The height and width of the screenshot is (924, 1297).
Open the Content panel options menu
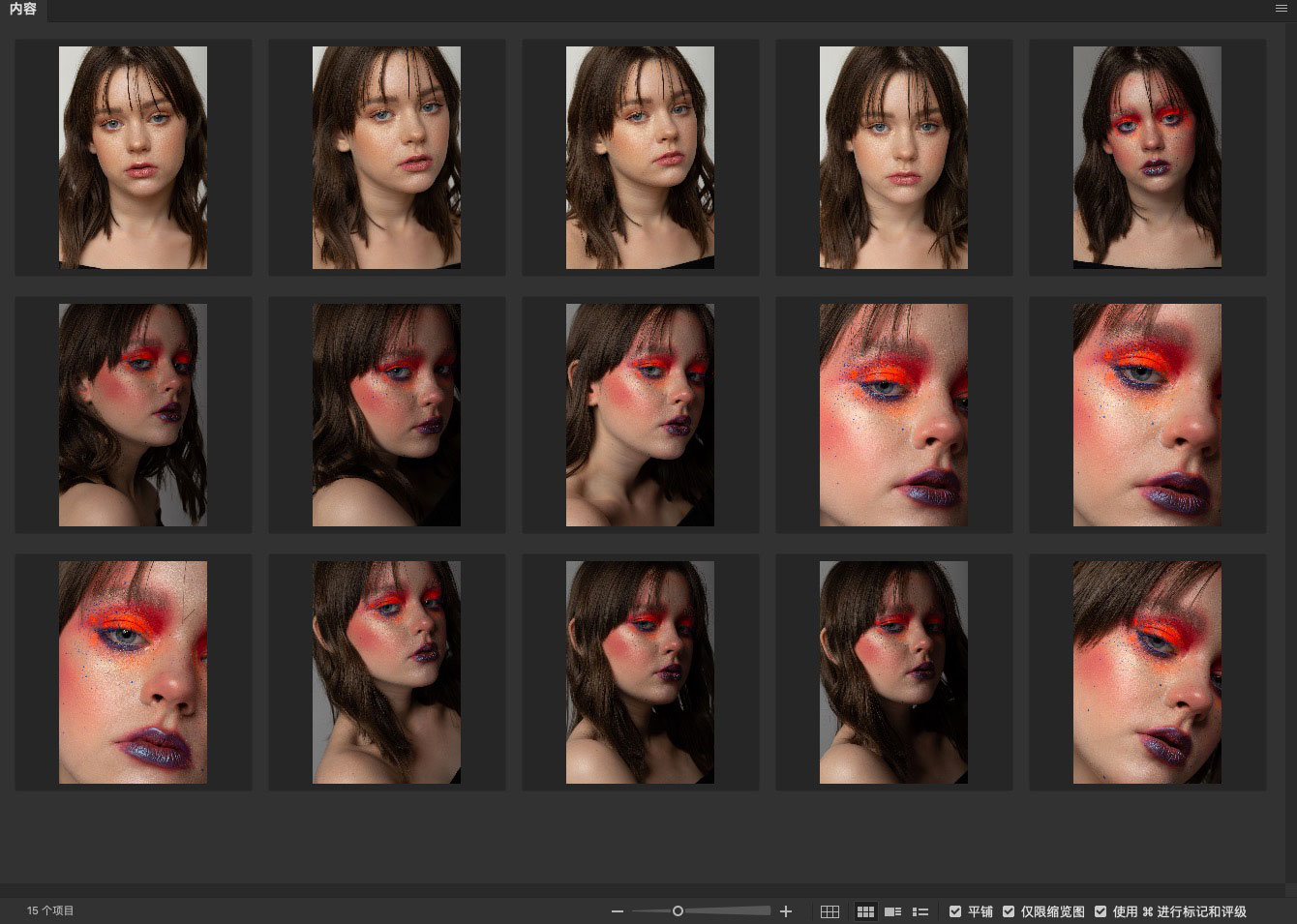(1281, 9)
